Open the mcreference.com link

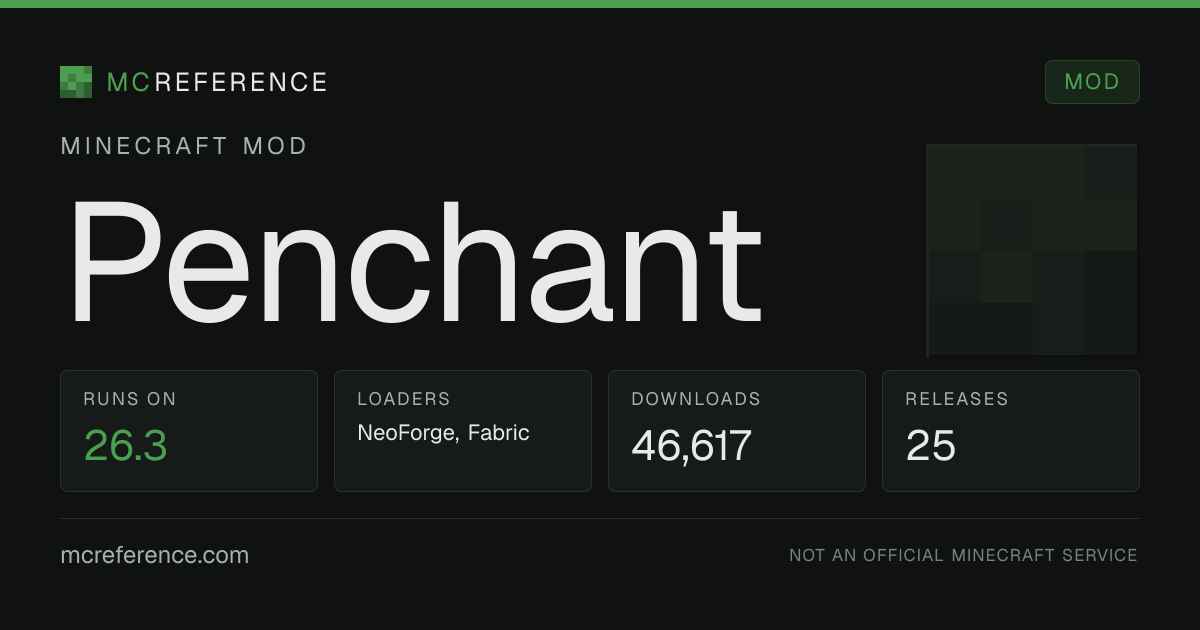coord(155,555)
